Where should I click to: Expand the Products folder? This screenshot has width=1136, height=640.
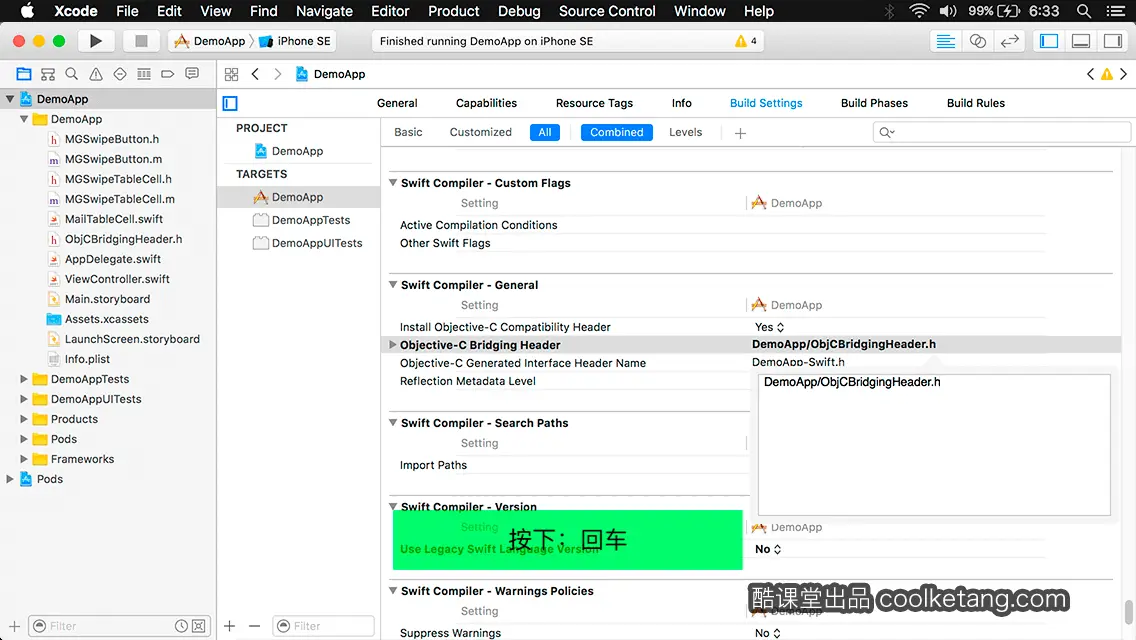pos(24,419)
